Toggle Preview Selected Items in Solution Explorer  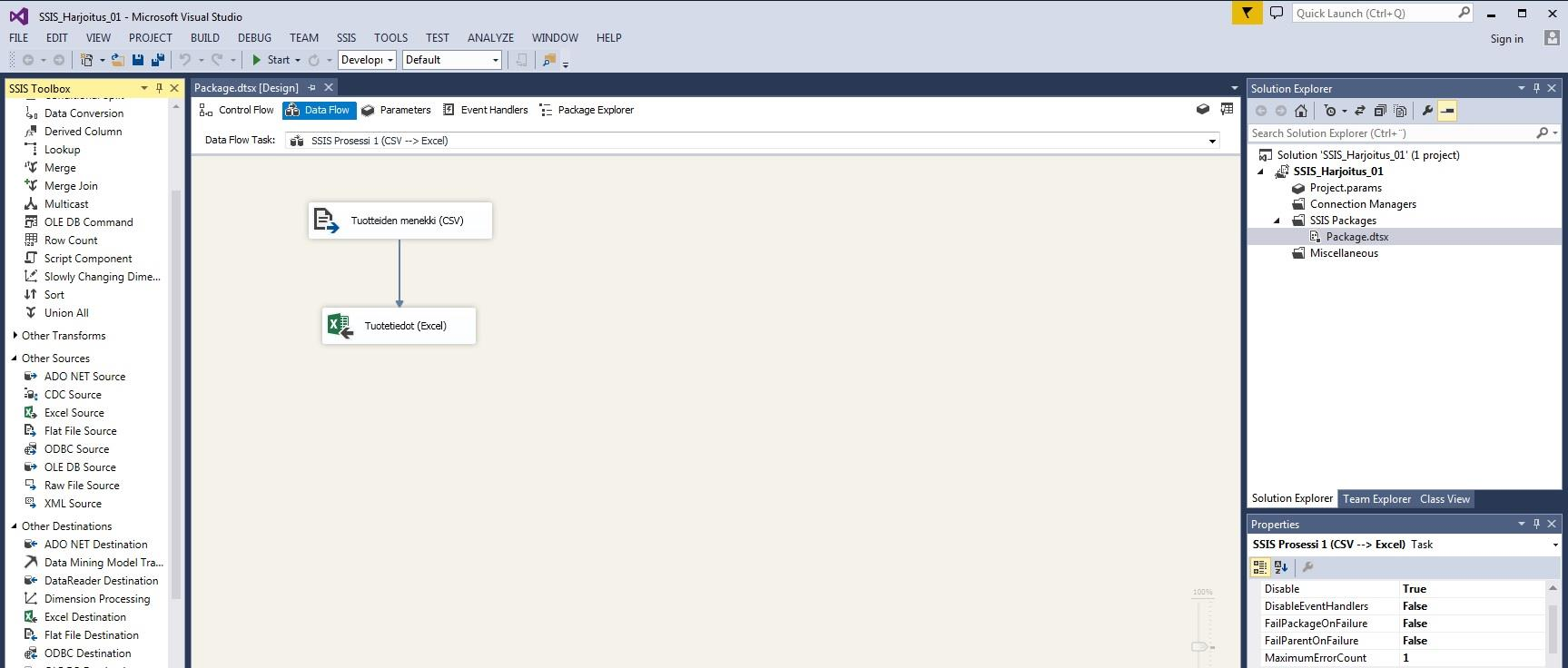tap(1447, 111)
